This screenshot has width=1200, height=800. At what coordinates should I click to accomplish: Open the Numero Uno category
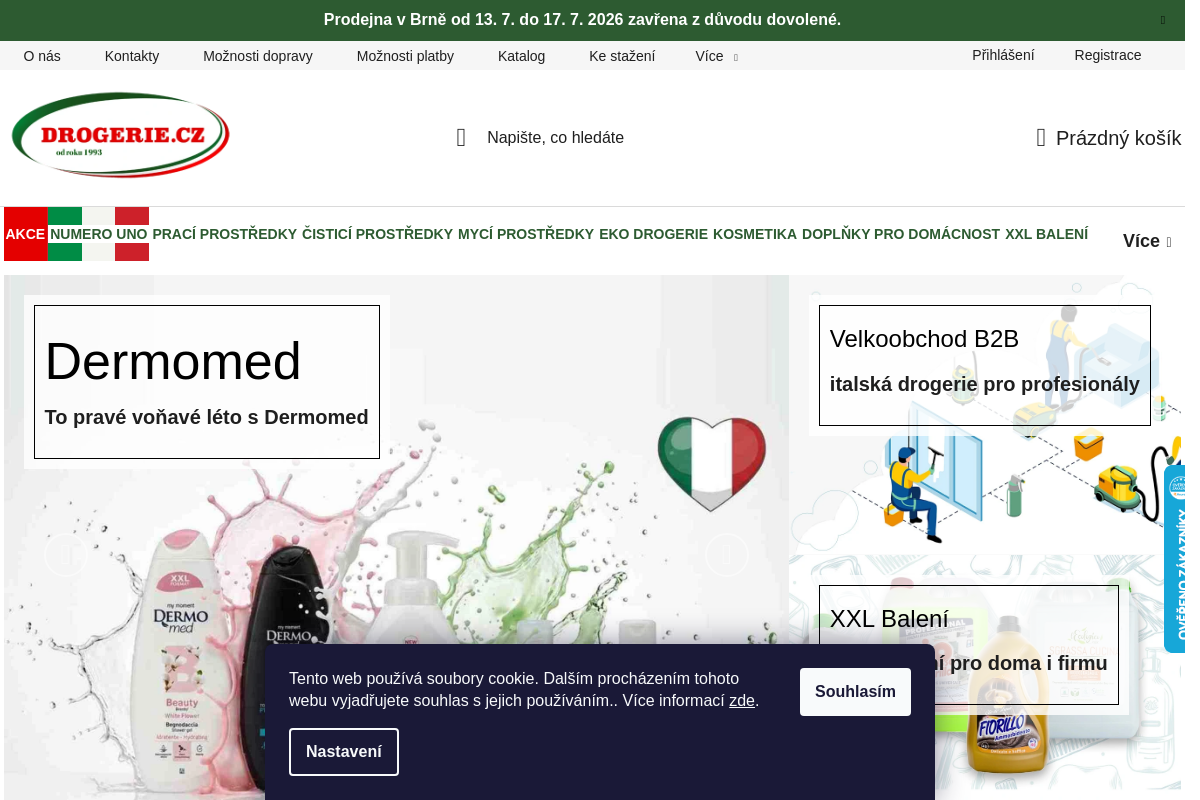98,234
